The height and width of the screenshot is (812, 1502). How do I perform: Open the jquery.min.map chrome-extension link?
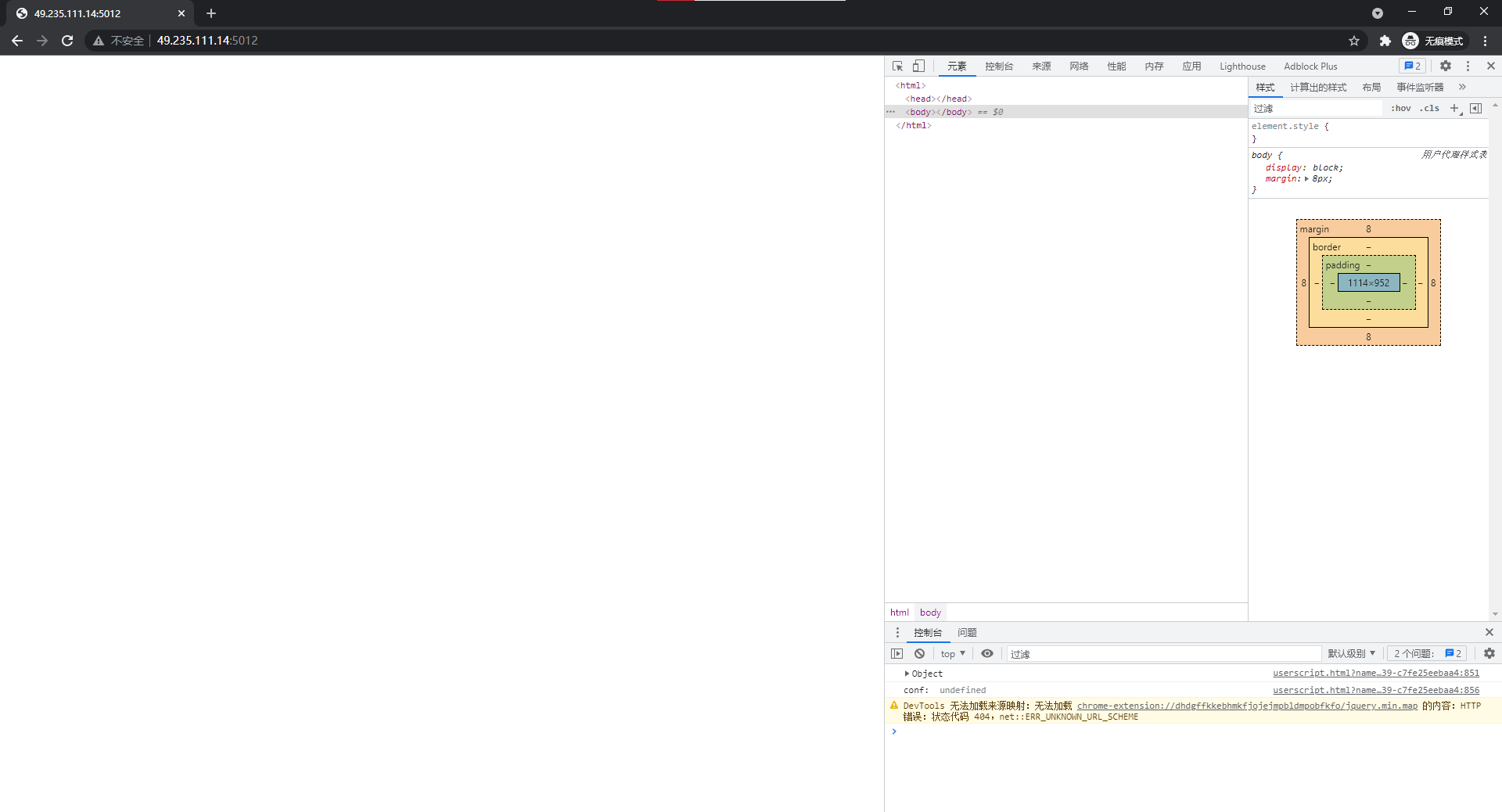(1246, 706)
